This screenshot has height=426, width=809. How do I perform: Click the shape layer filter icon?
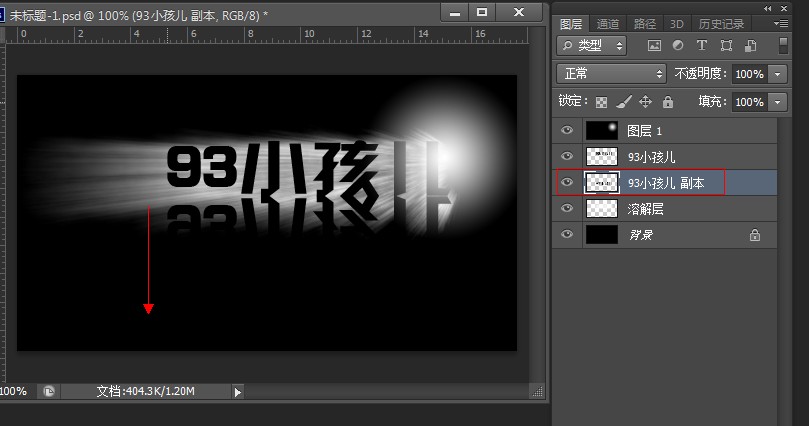[x=725, y=46]
